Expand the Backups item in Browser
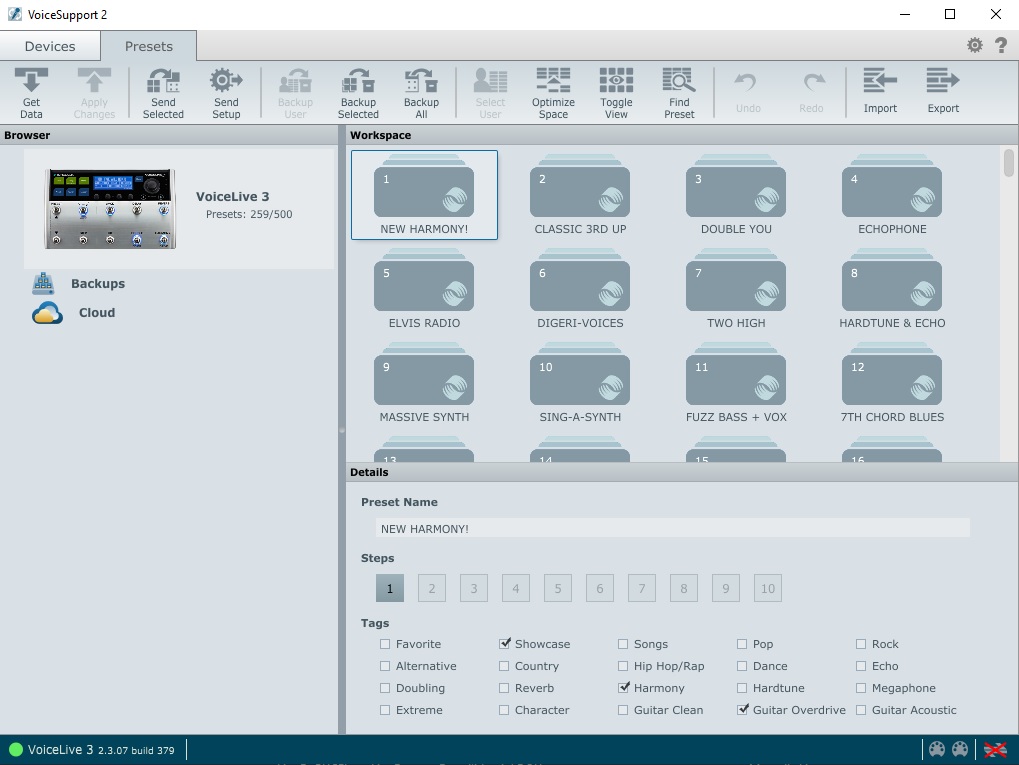The image size is (1019, 765). point(97,284)
